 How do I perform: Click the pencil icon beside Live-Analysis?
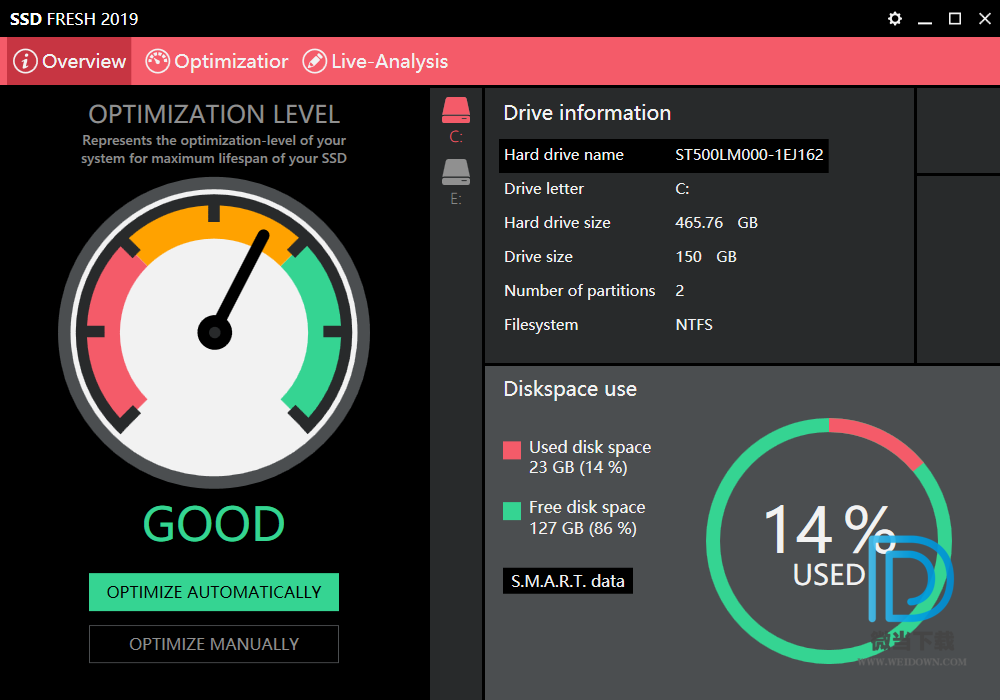pos(314,61)
